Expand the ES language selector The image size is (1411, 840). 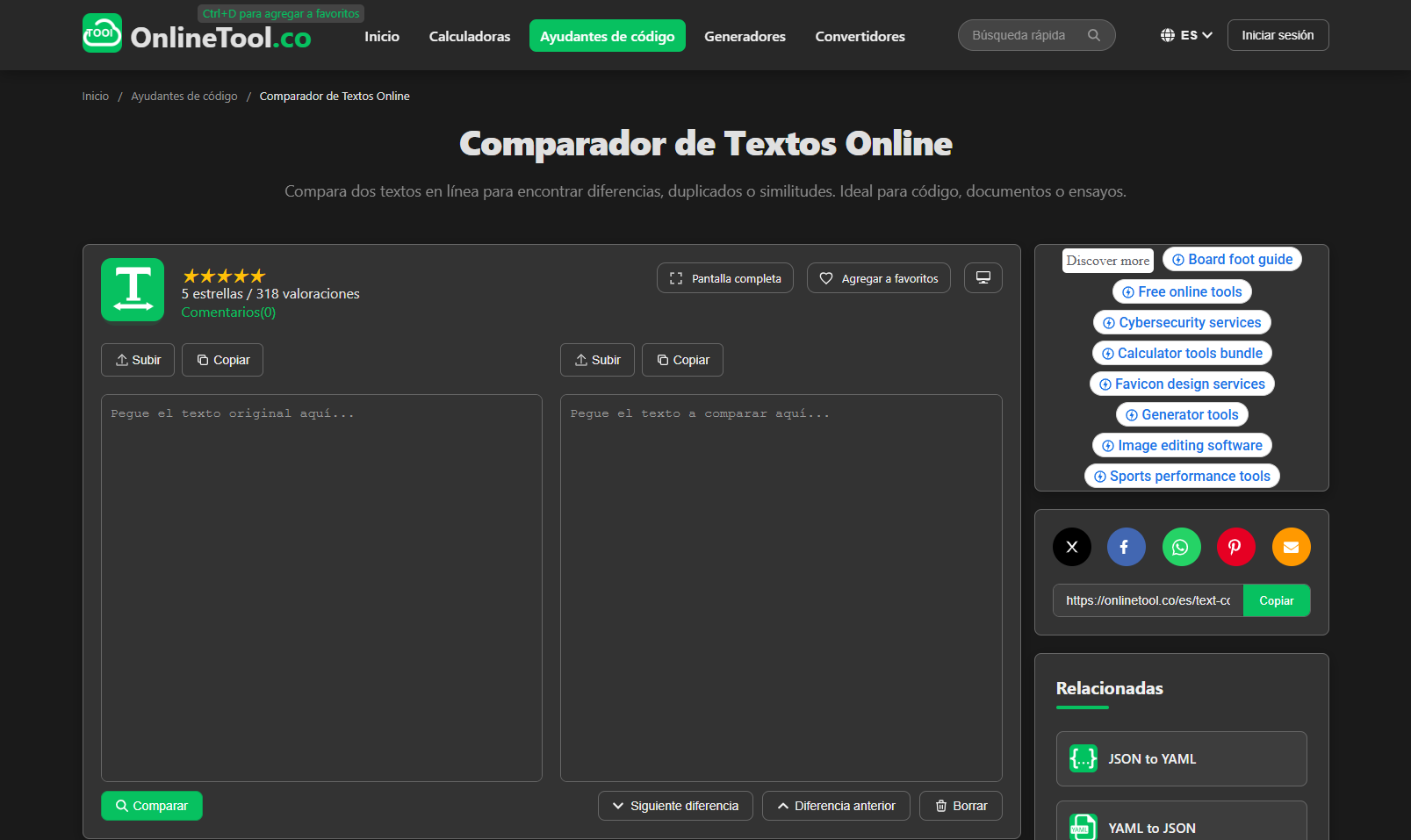pos(1187,35)
